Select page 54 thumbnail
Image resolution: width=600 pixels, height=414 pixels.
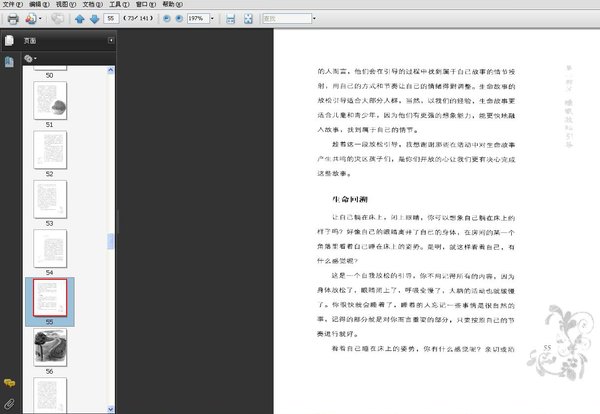pos(50,249)
